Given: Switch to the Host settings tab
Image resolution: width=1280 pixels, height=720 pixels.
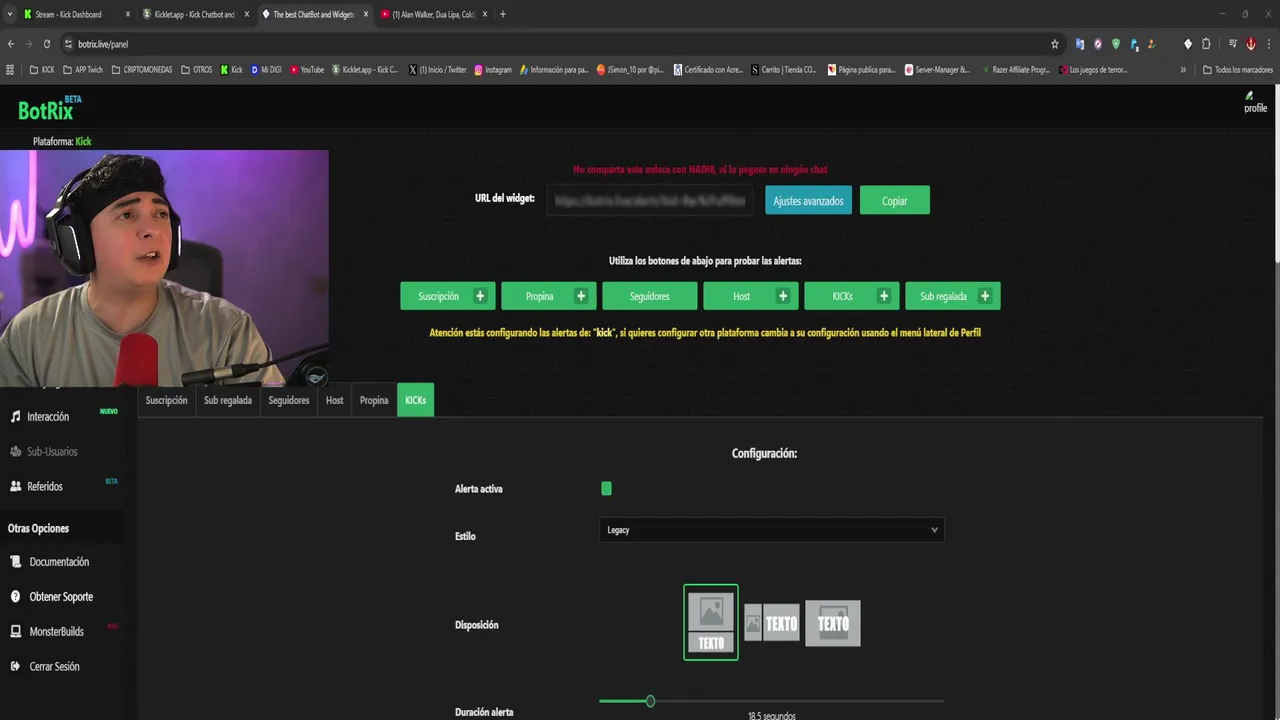Looking at the screenshot, I should coord(335,400).
